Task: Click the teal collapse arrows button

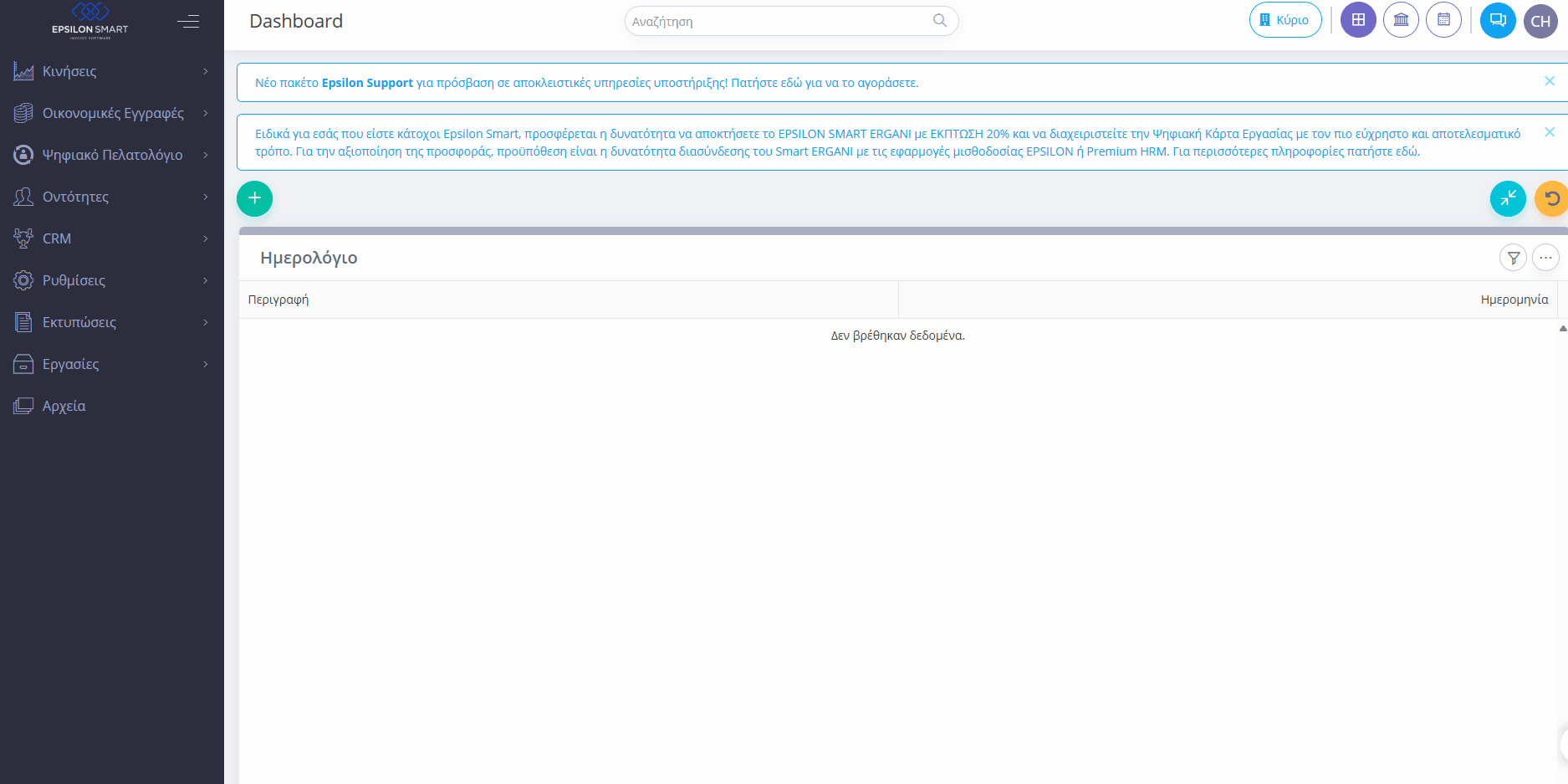Action: (1508, 198)
